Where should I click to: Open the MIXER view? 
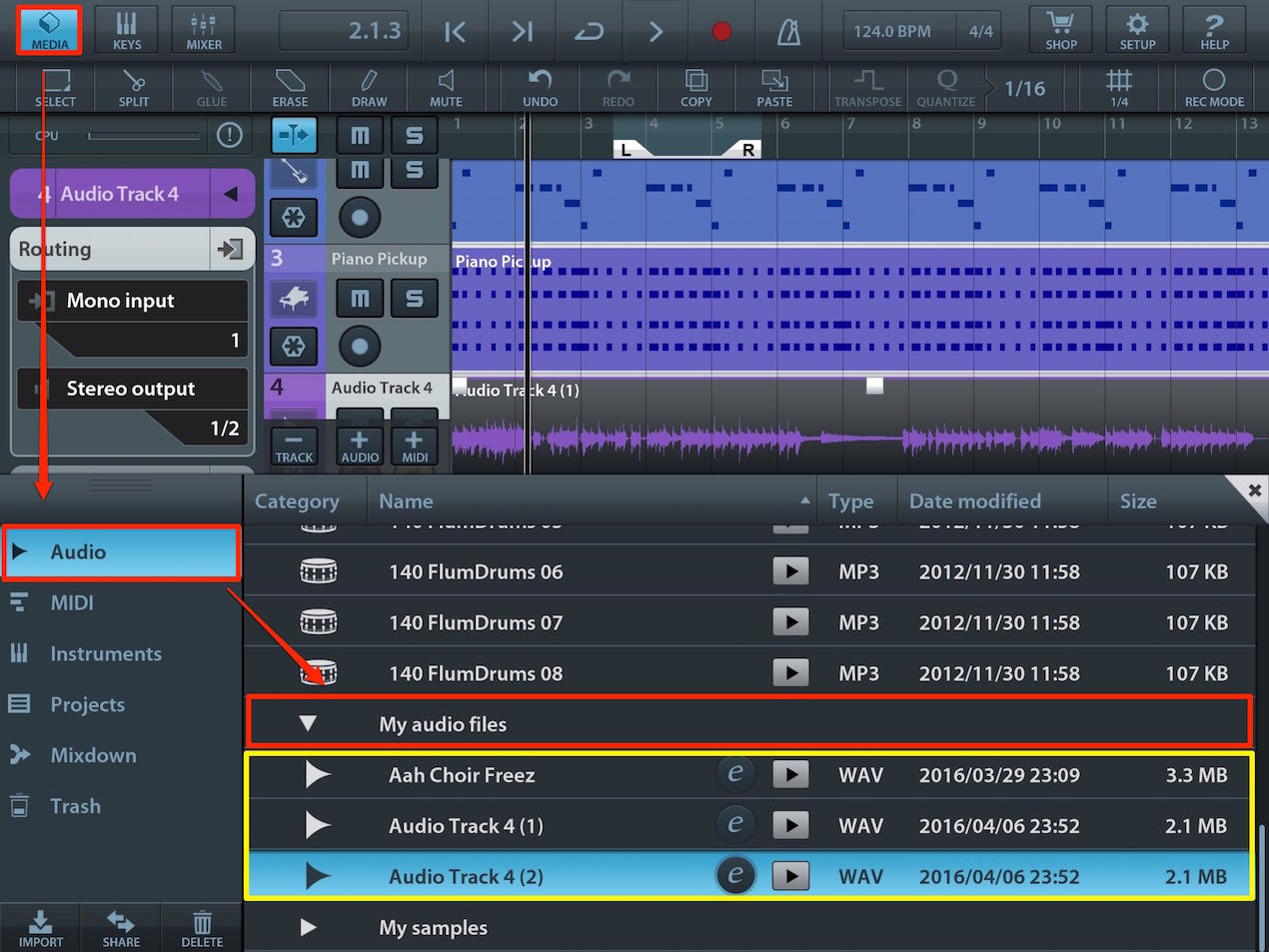204,29
